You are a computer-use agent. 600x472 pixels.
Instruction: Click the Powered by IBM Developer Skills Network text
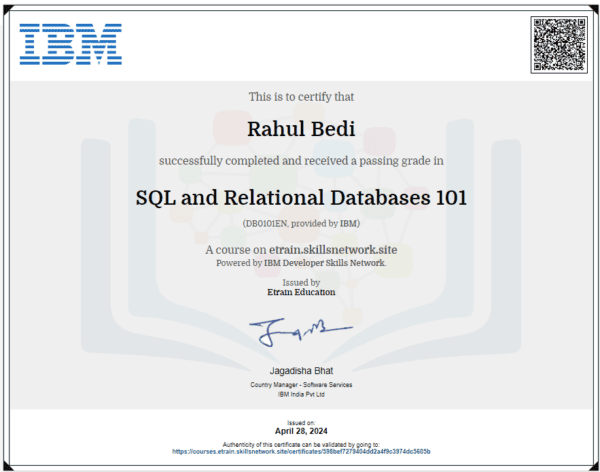(300, 262)
